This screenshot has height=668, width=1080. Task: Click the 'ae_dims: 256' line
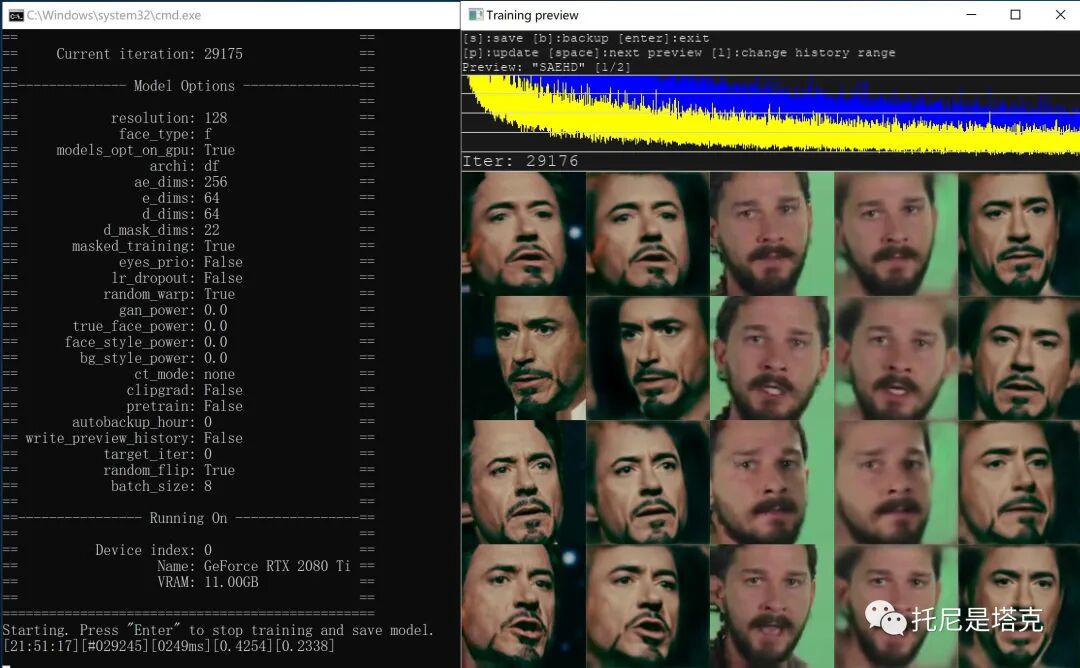[180, 182]
